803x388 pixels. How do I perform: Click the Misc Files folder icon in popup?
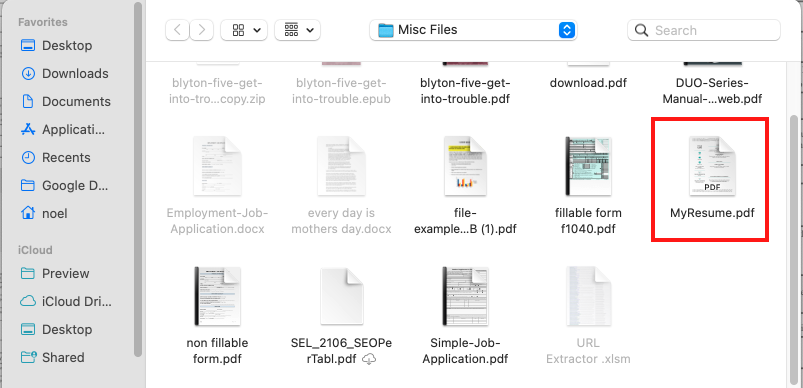(386, 30)
